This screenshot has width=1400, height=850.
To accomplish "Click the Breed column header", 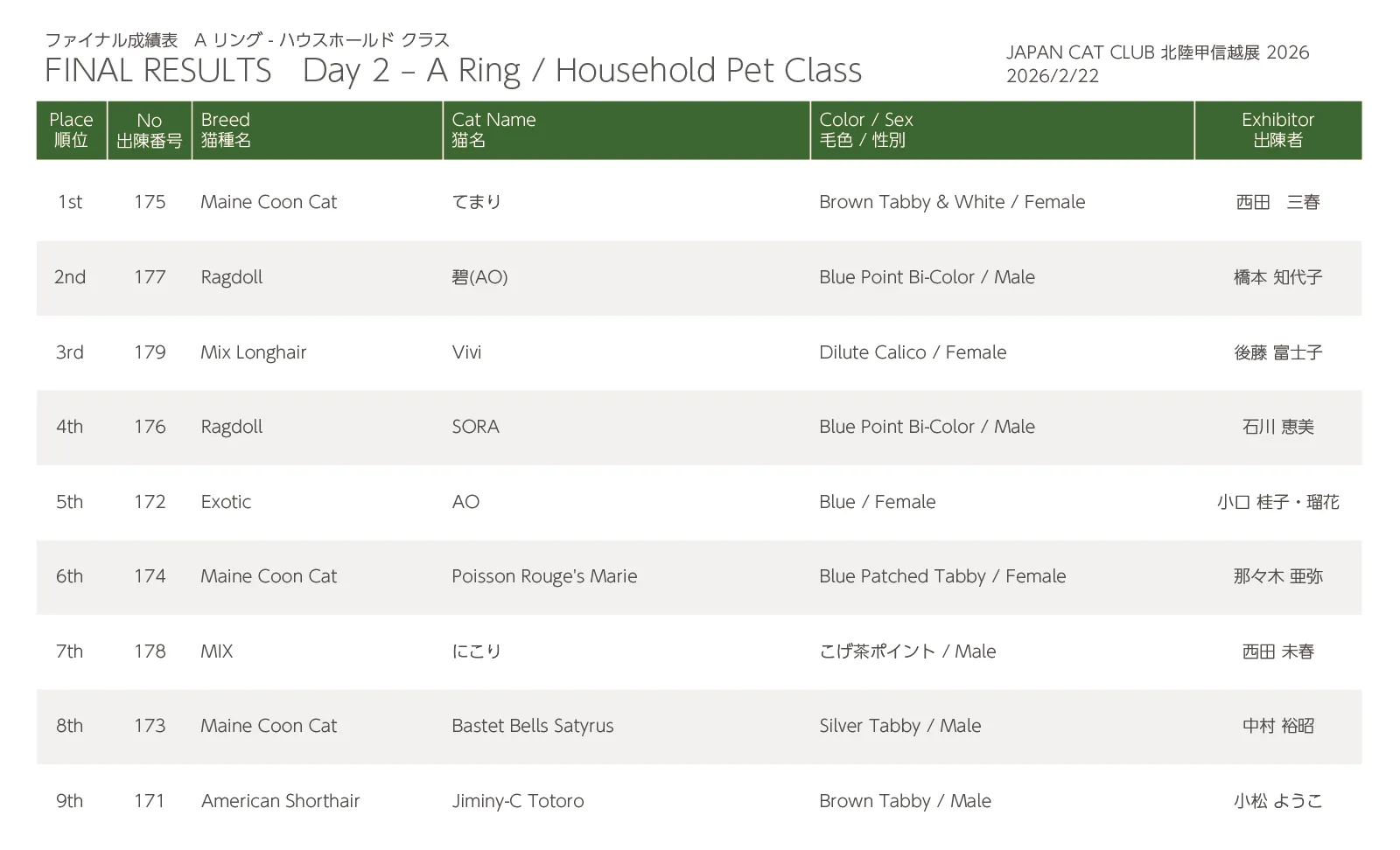I will coord(226,129).
